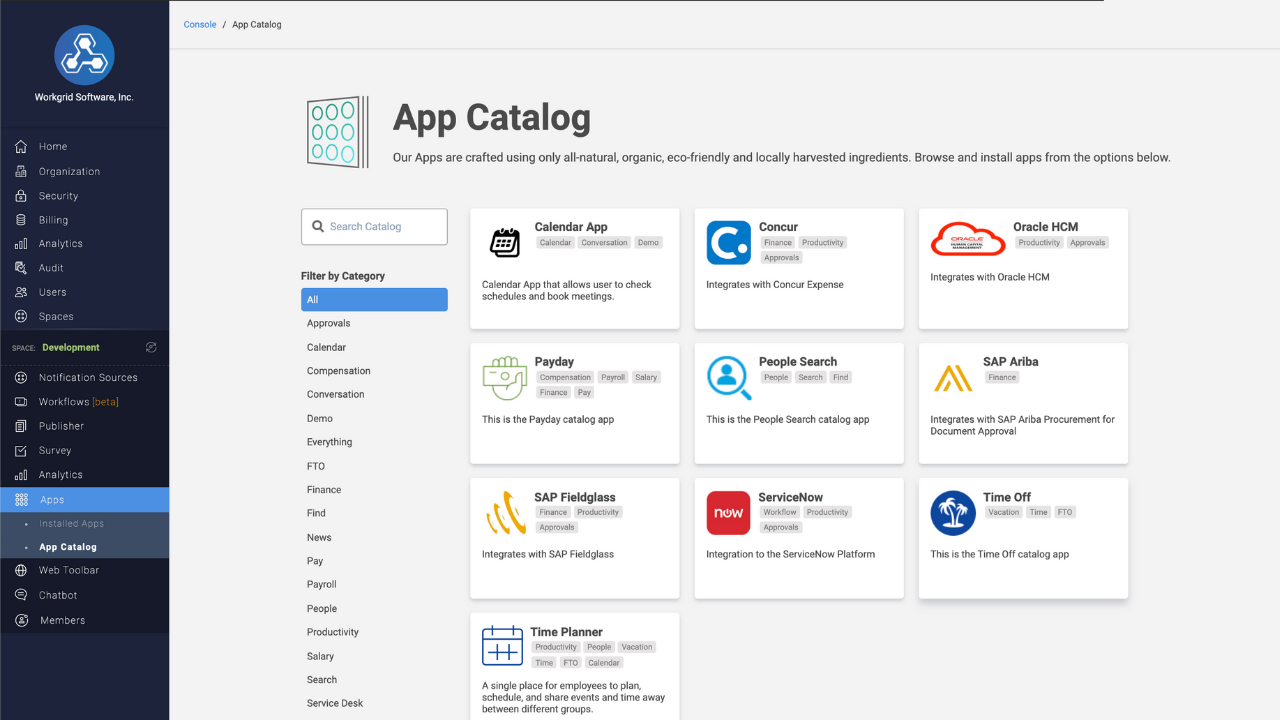
Task: Filter catalog by FTO category
Action: pyautogui.click(x=316, y=466)
